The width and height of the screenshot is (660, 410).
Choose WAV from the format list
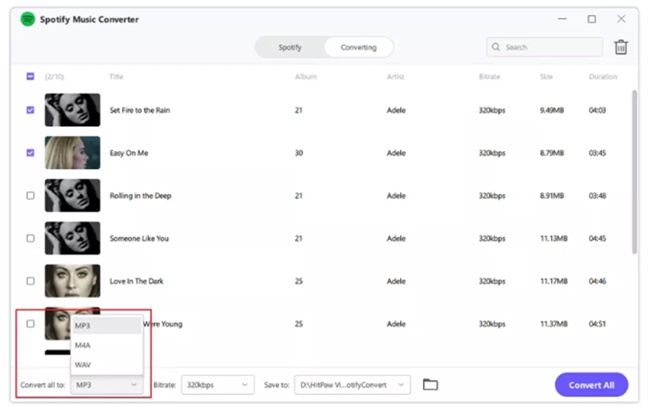pos(83,365)
